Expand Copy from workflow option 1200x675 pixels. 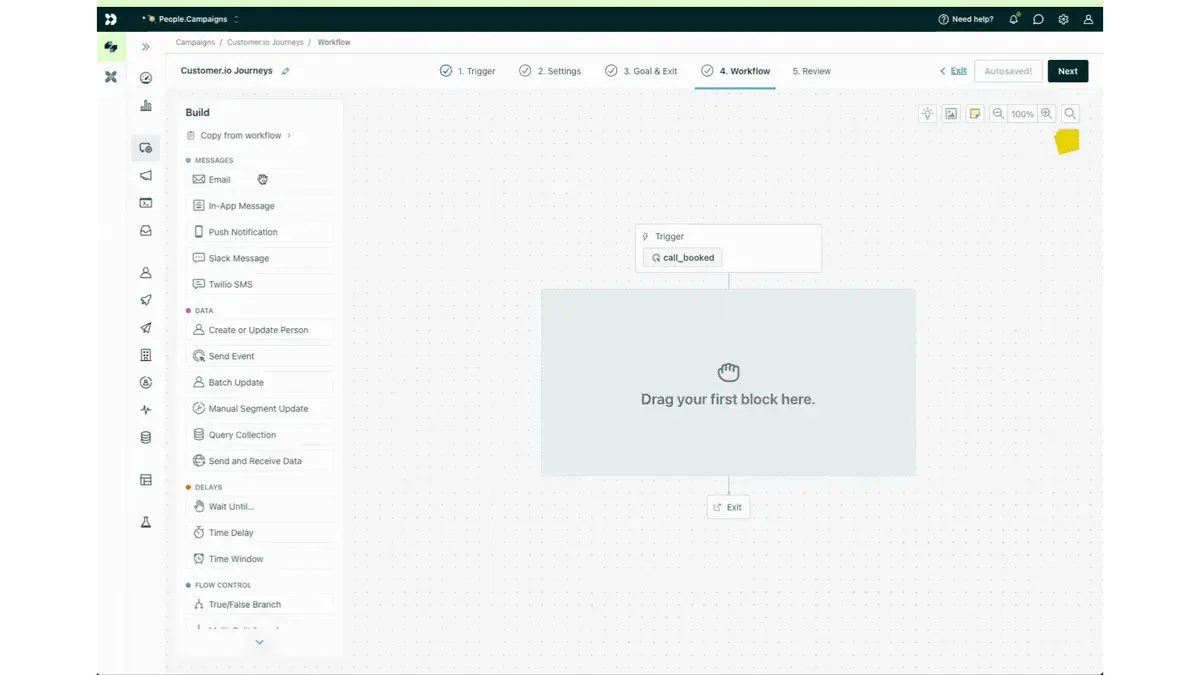(x=239, y=136)
